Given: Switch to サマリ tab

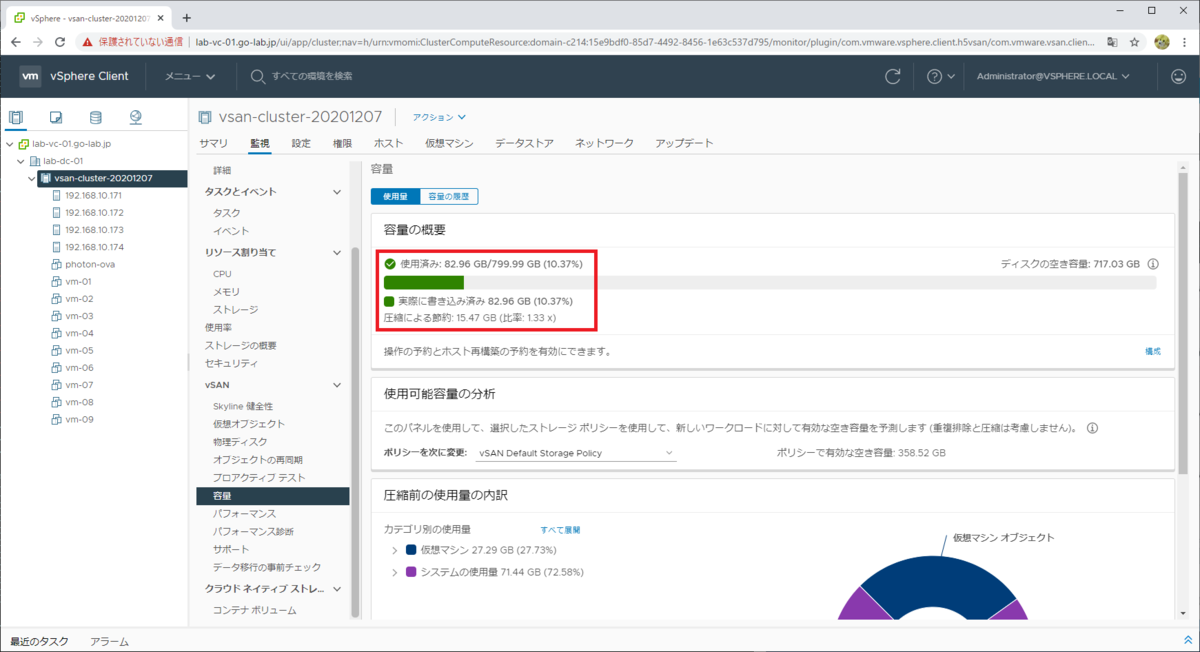Looking at the screenshot, I should coord(213,143).
